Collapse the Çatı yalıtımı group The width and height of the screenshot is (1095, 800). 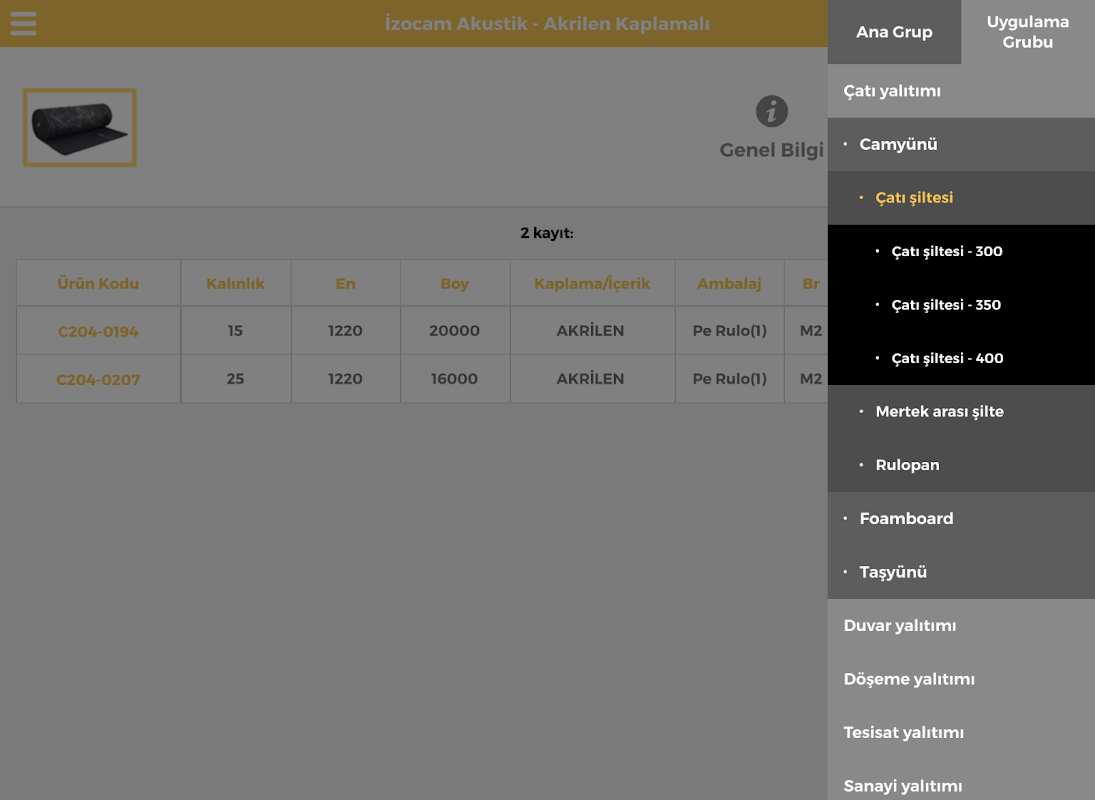click(x=961, y=91)
